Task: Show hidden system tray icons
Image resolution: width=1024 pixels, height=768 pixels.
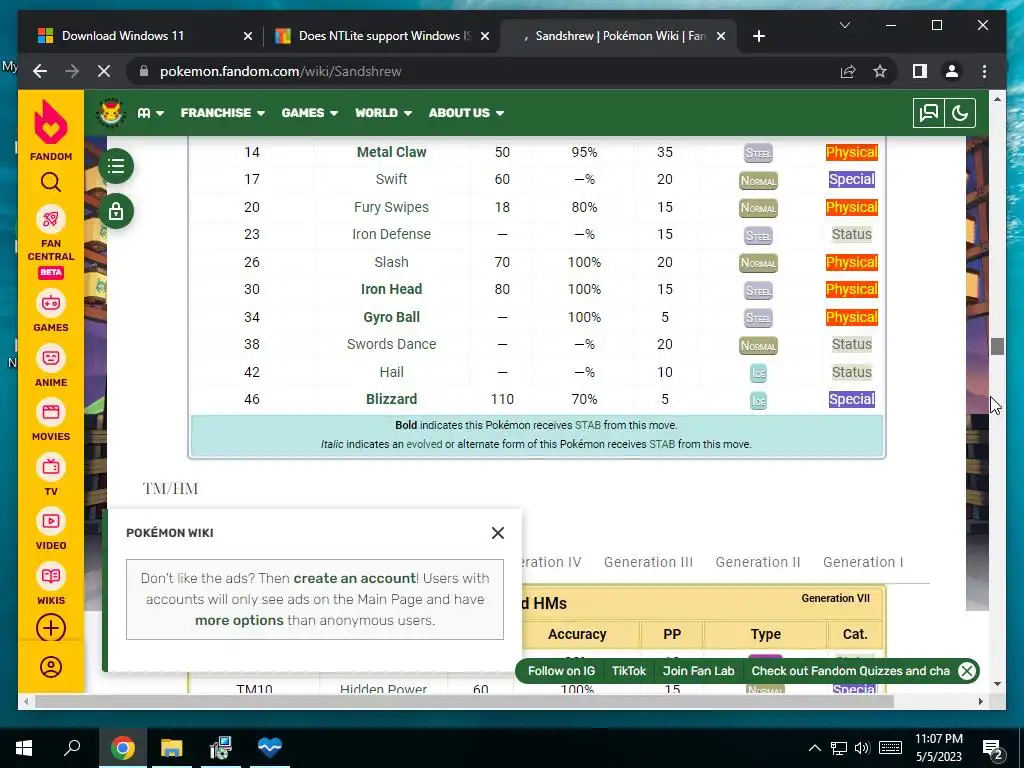Action: pyautogui.click(x=814, y=748)
